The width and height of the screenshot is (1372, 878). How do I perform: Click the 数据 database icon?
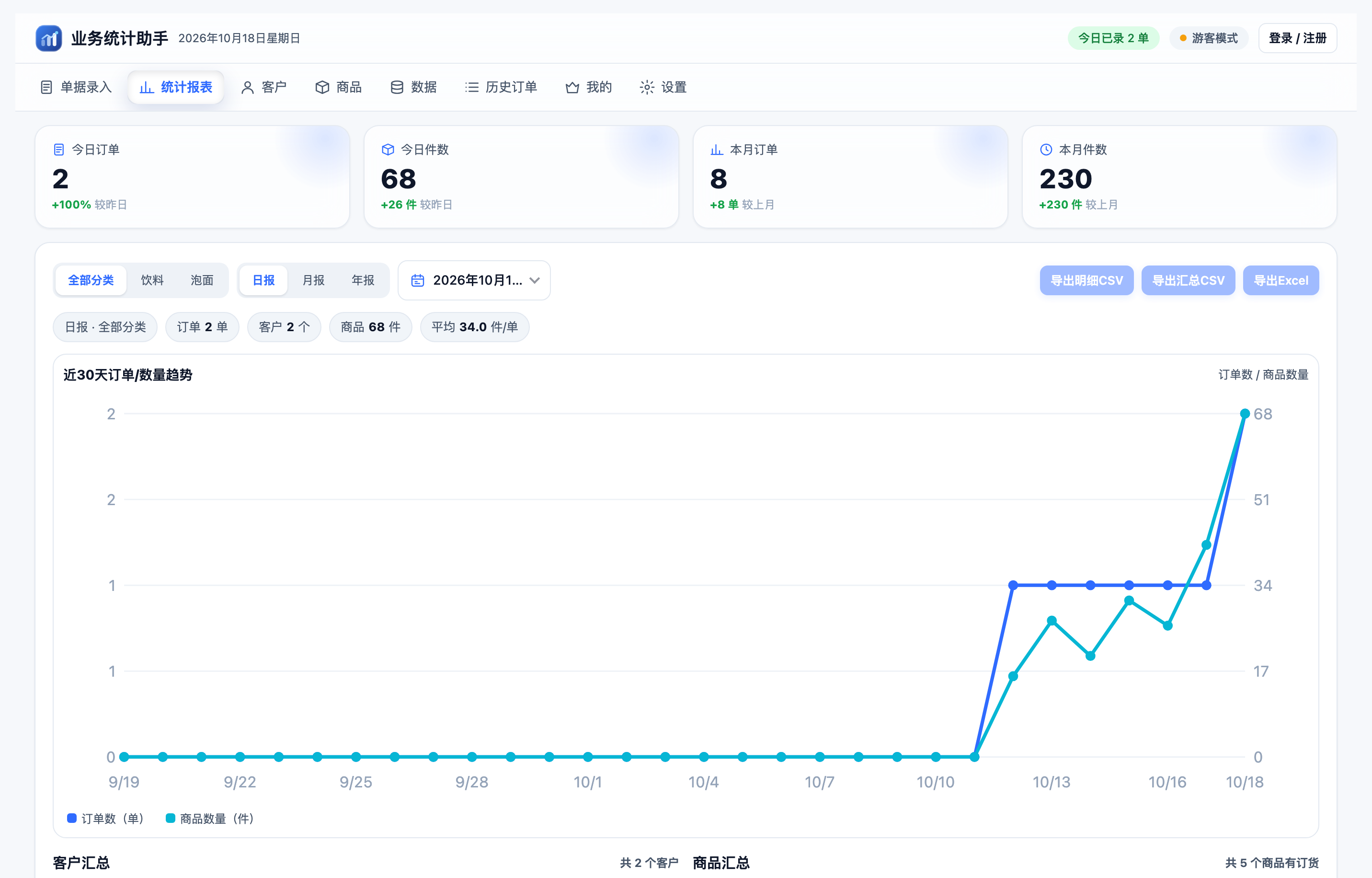(397, 87)
